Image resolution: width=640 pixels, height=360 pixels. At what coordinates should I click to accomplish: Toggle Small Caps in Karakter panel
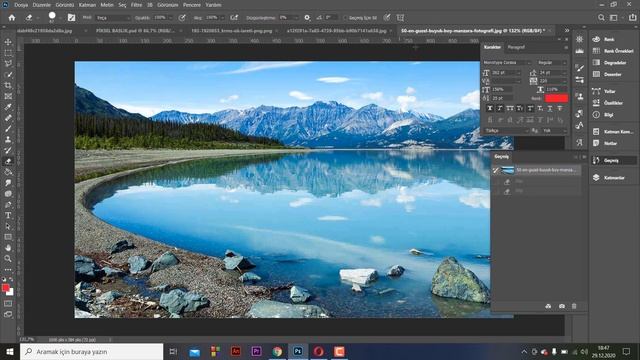pyautogui.click(x=520, y=108)
